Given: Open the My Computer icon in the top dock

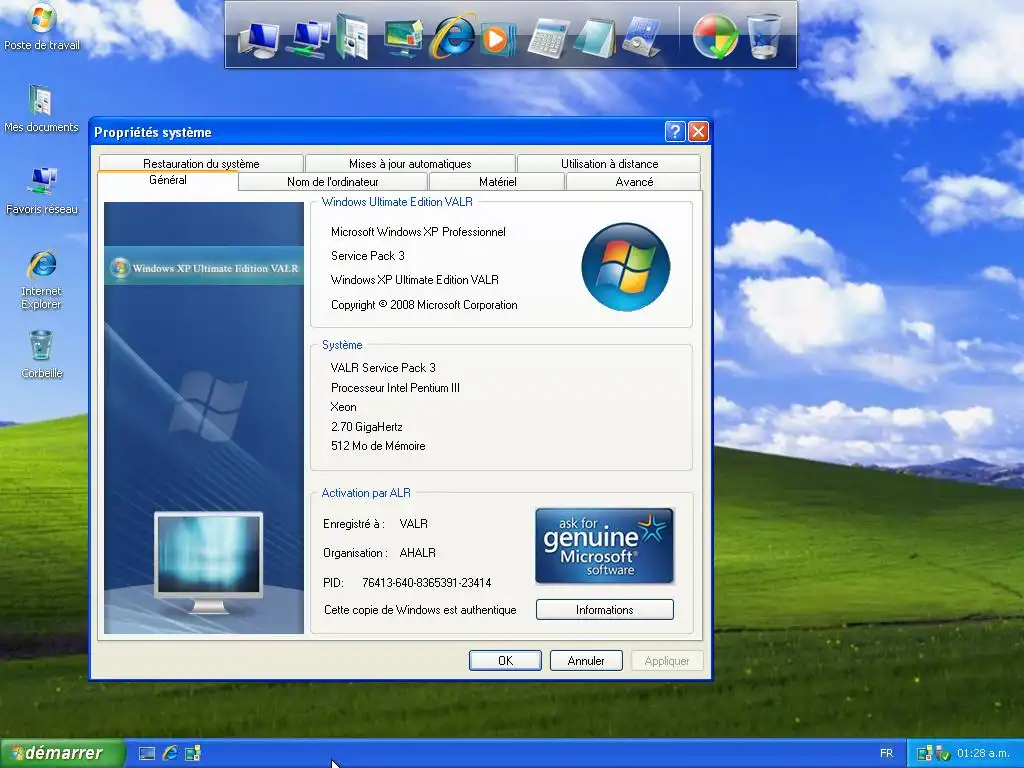Looking at the screenshot, I should (x=259, y=39).
